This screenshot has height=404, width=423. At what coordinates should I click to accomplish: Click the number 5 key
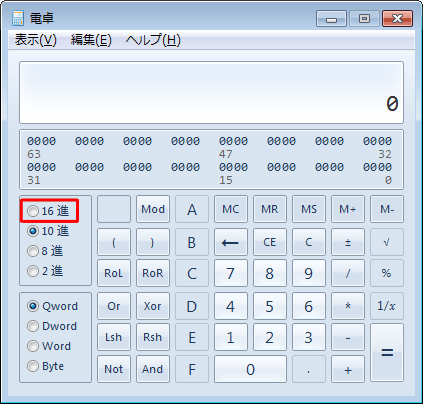(270, 306)
